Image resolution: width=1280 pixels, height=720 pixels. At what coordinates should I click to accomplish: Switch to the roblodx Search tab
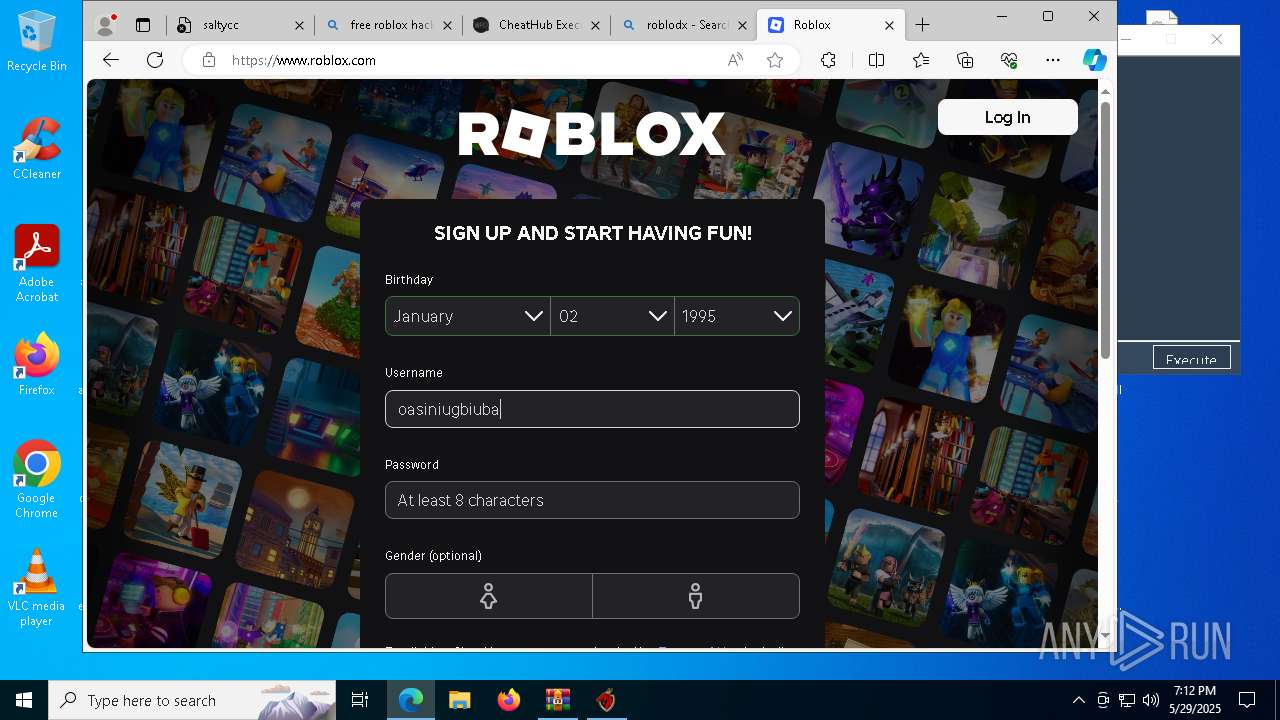683,25
